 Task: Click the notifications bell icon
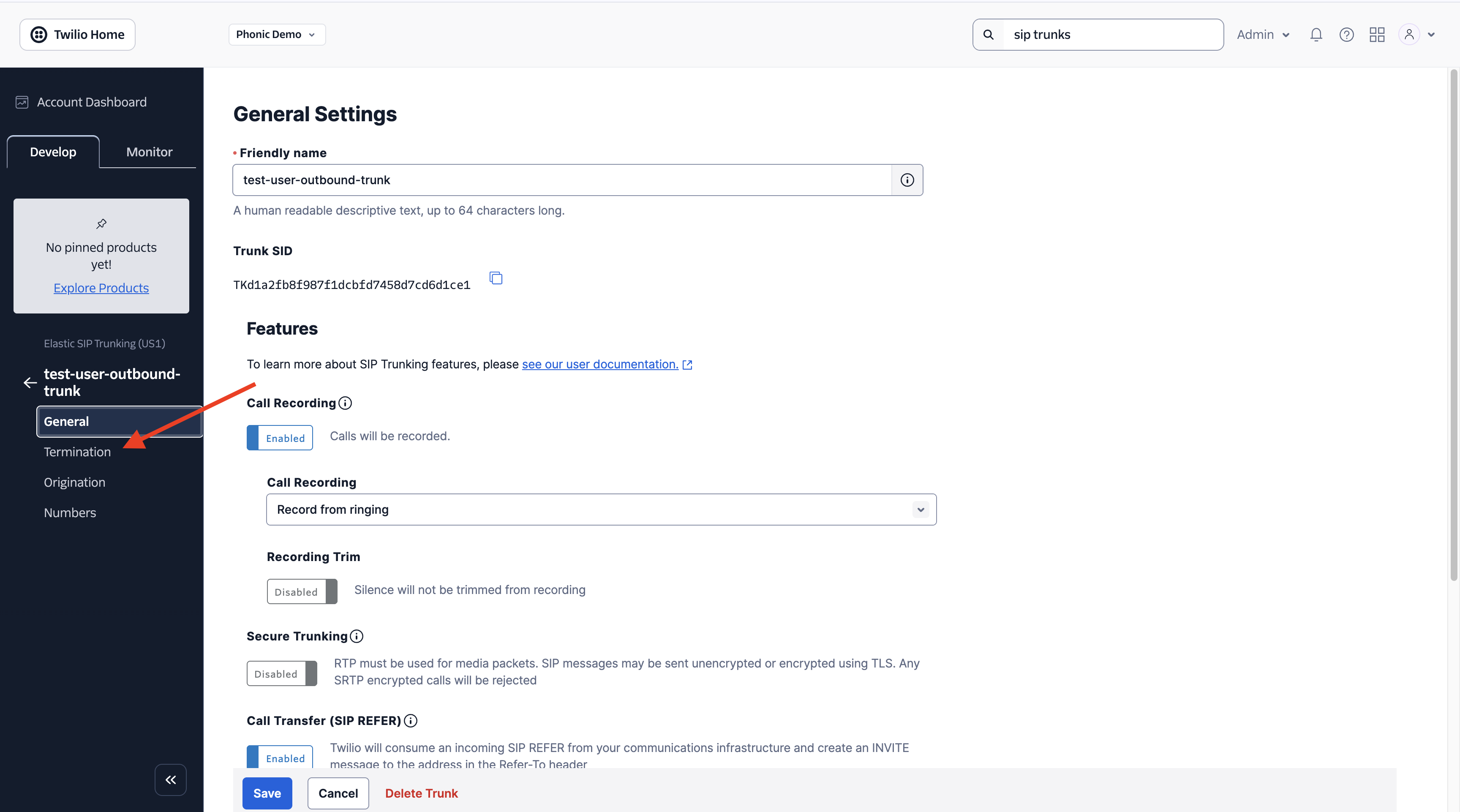[1316, 35]
